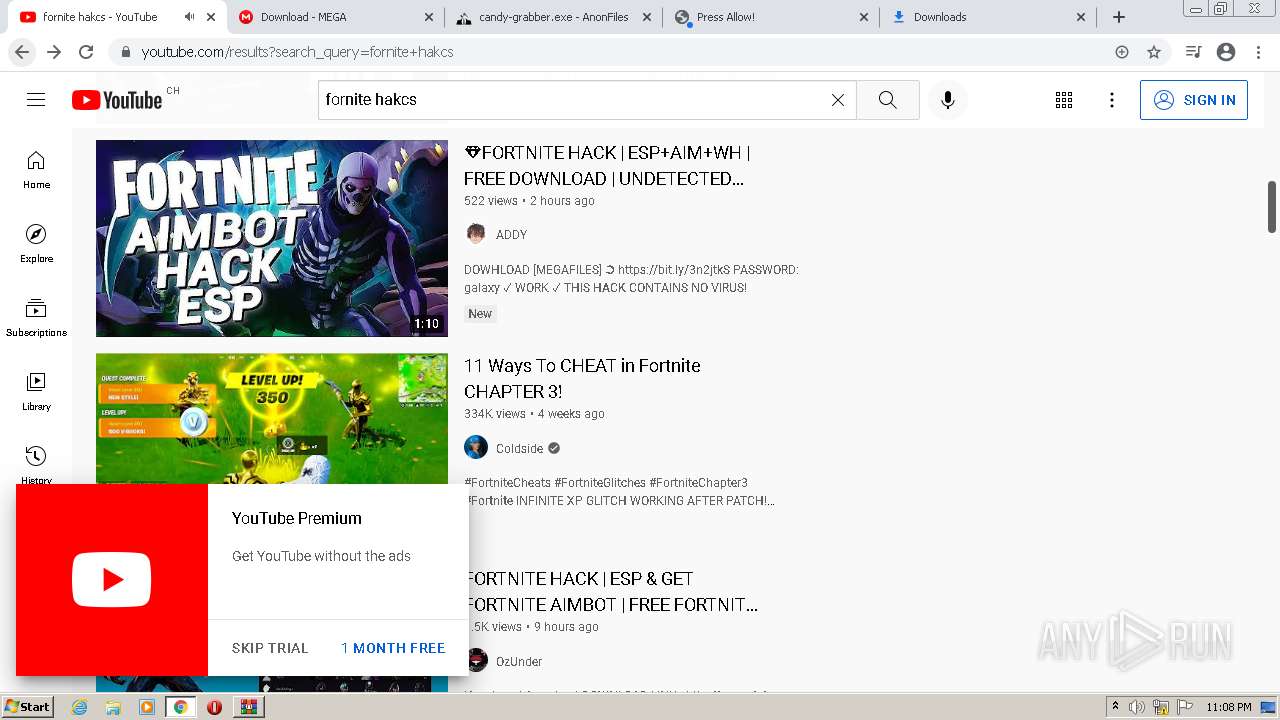Viewport: 1280px width, 720px height.
Task: Open History in the sidebar
Action: (36, 464)
